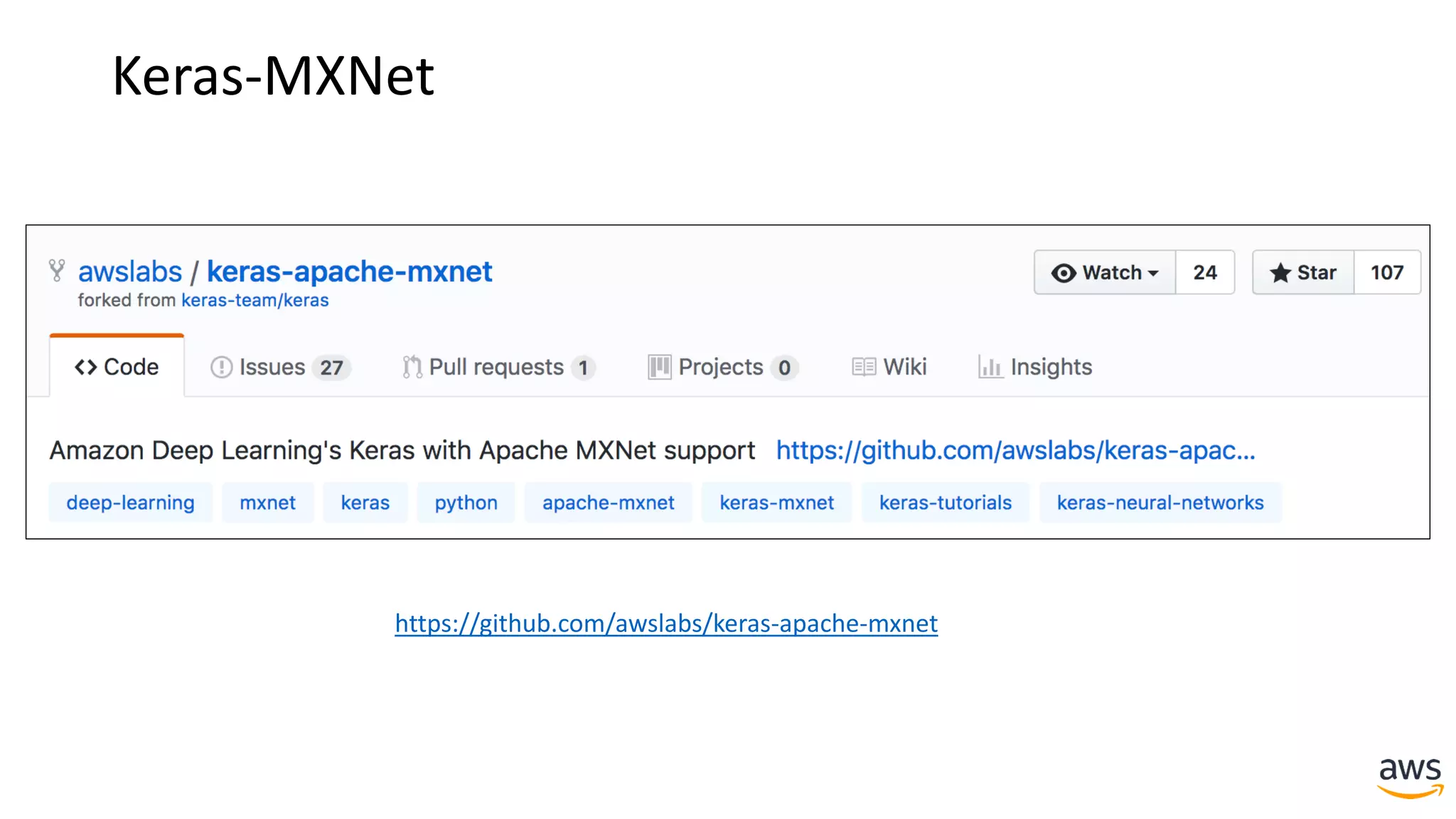
Task: Select the keras-mxnet topic tag
Action: 776,503
